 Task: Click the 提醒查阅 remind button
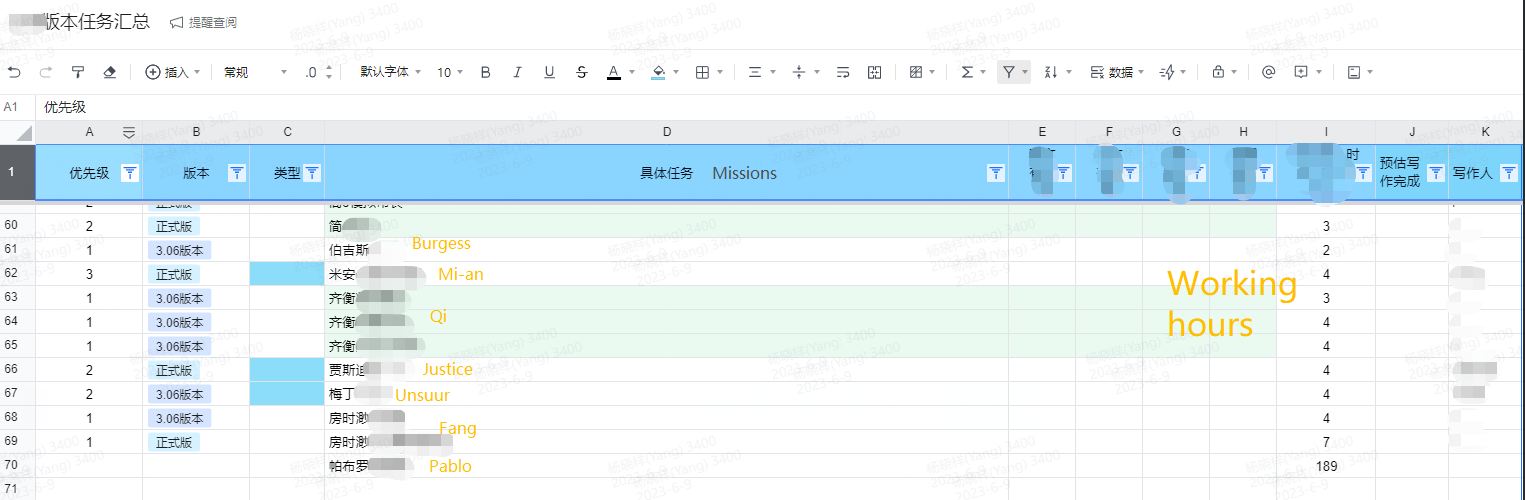tap(203, 22)
